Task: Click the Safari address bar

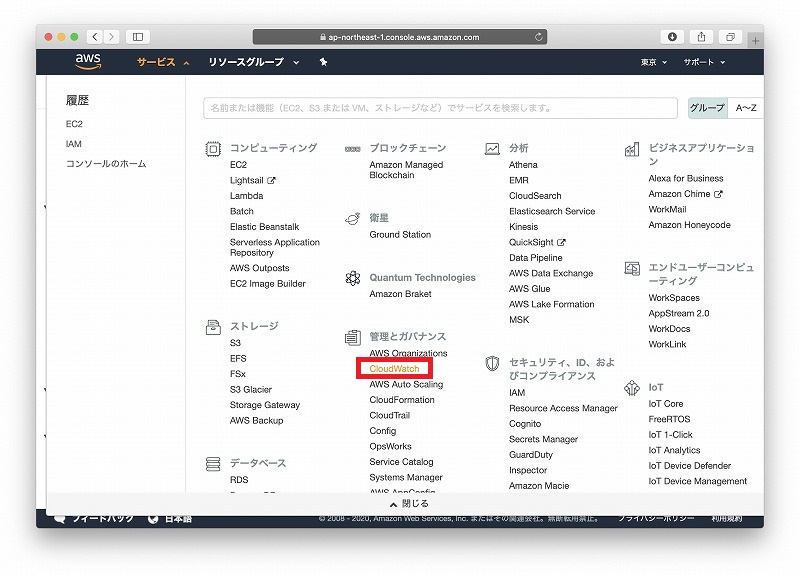Action: (x=400, y=37)
